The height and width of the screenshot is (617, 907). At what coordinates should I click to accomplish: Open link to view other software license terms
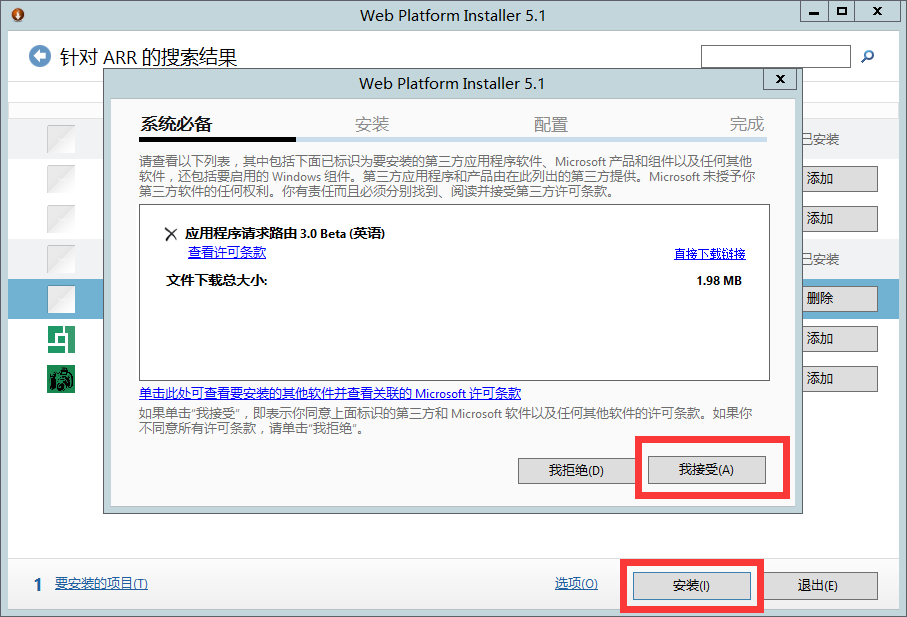click(x=330, y=394)
